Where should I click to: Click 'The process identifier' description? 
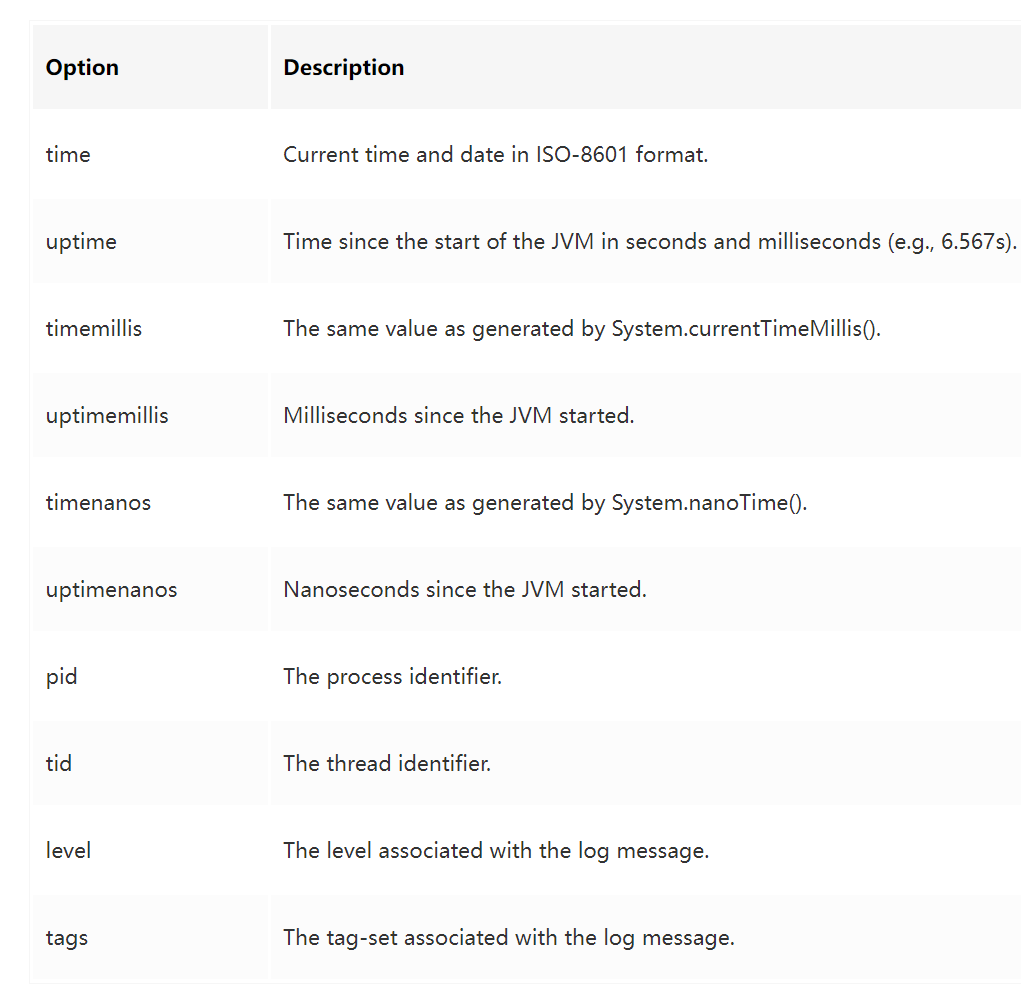point(393,676)
